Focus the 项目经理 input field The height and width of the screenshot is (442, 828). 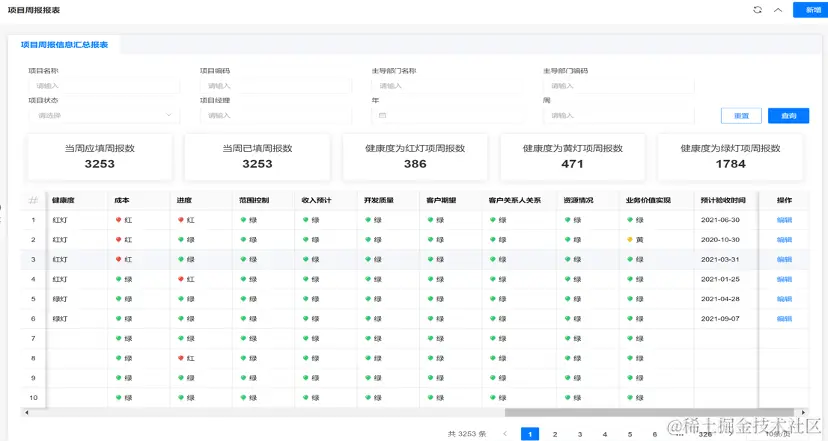pyautogui.click(x=276, y=115)
